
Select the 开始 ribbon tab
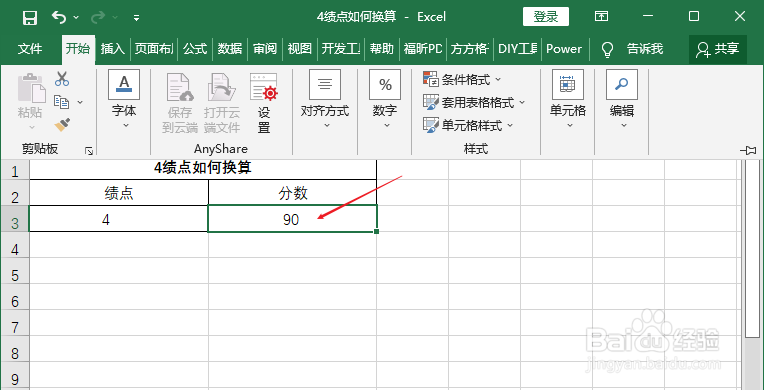[78, 49]
